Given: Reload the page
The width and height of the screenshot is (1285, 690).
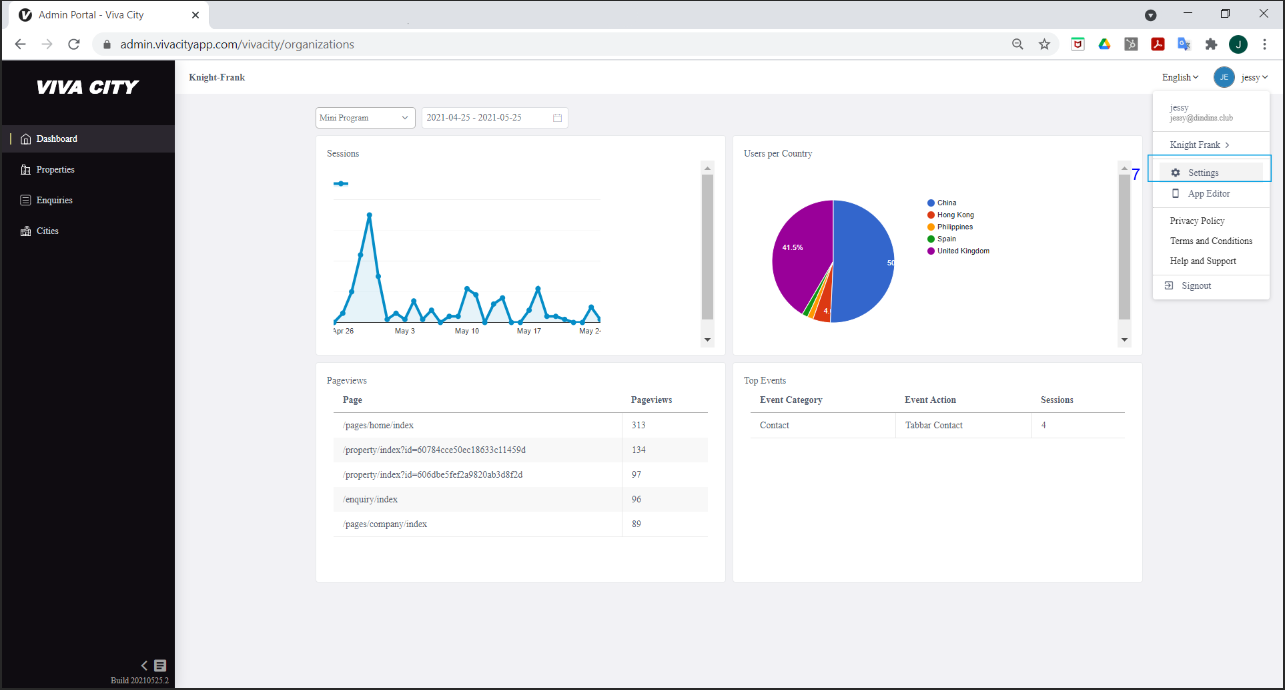Looking at the screenshot, I should [73, 44].
